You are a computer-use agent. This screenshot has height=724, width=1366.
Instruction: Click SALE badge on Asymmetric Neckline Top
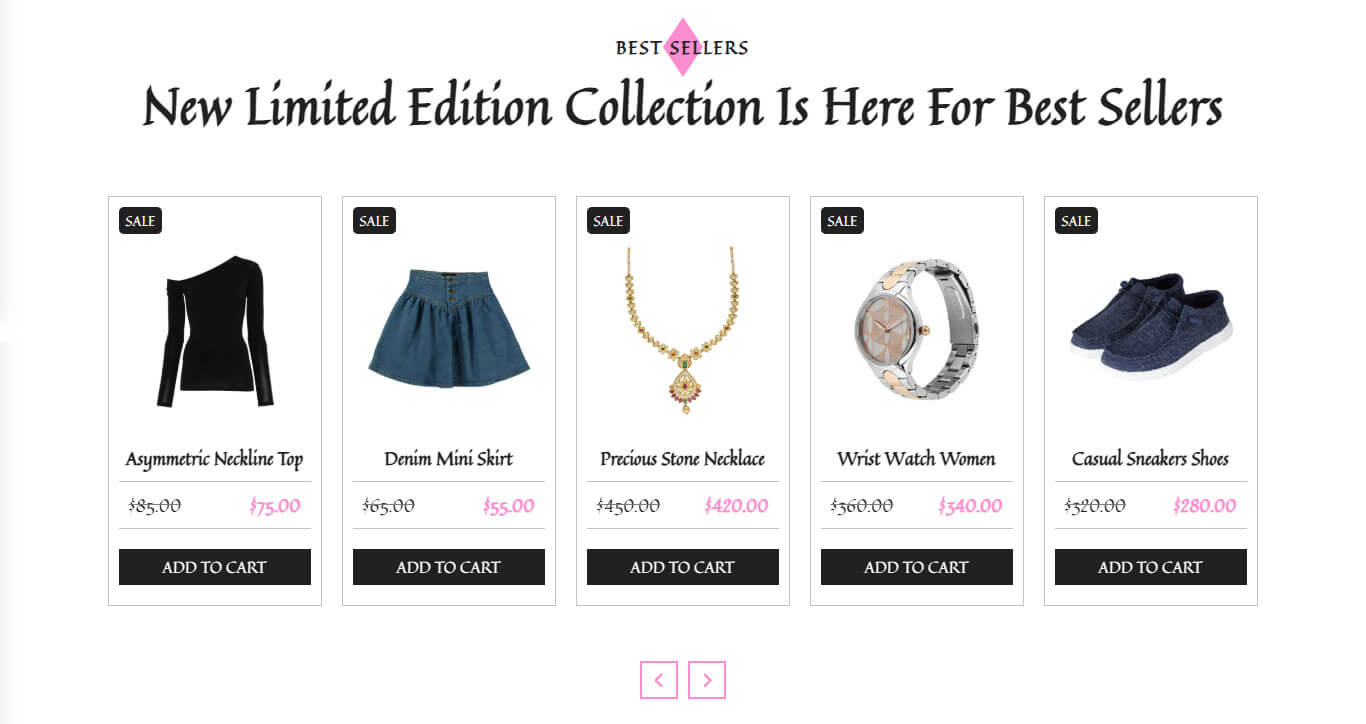(x=140, y=221)
